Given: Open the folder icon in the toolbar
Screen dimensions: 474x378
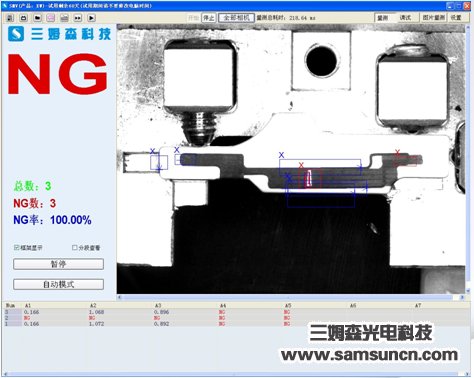Looking at the screenshot, I should [x=37, y=18].
